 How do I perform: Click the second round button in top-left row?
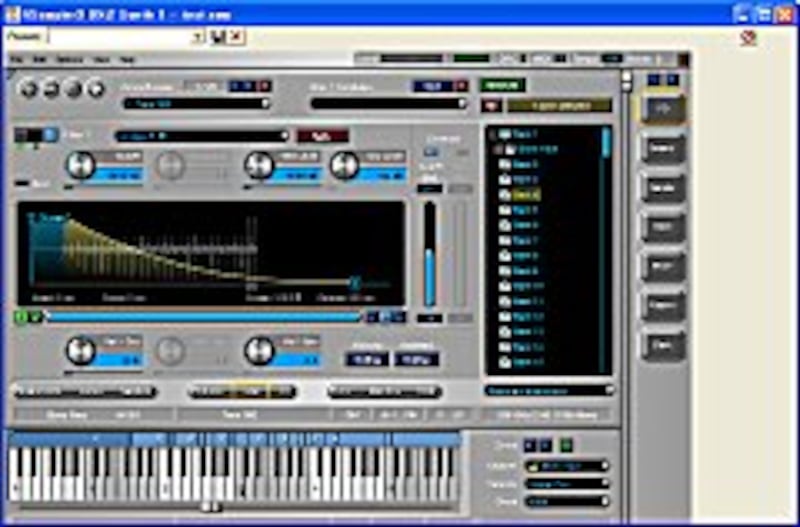tap(51, 89)
